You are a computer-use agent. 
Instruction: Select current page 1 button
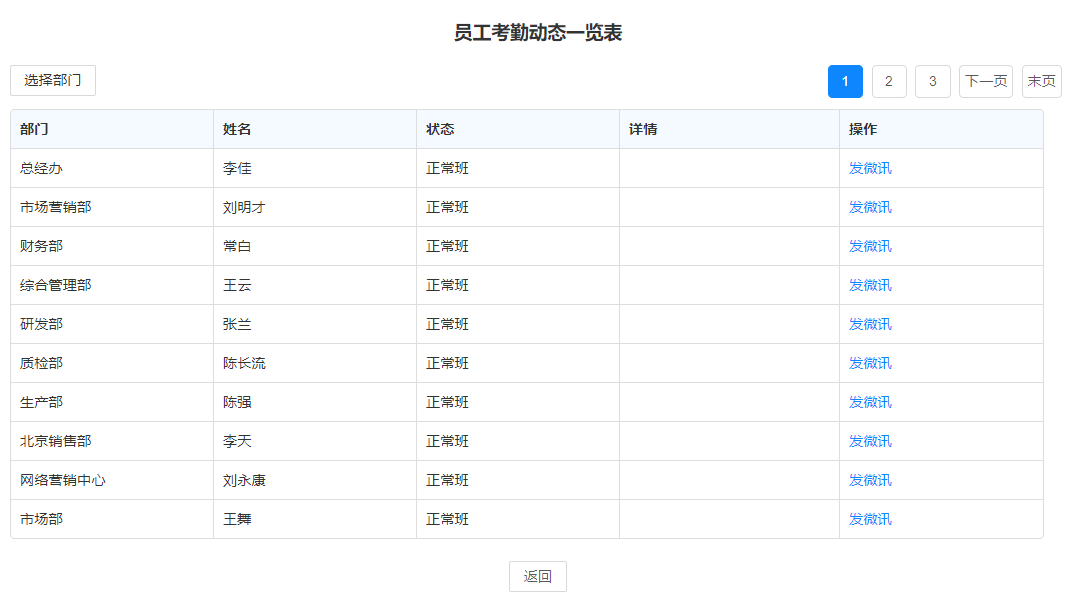(845, 81)
